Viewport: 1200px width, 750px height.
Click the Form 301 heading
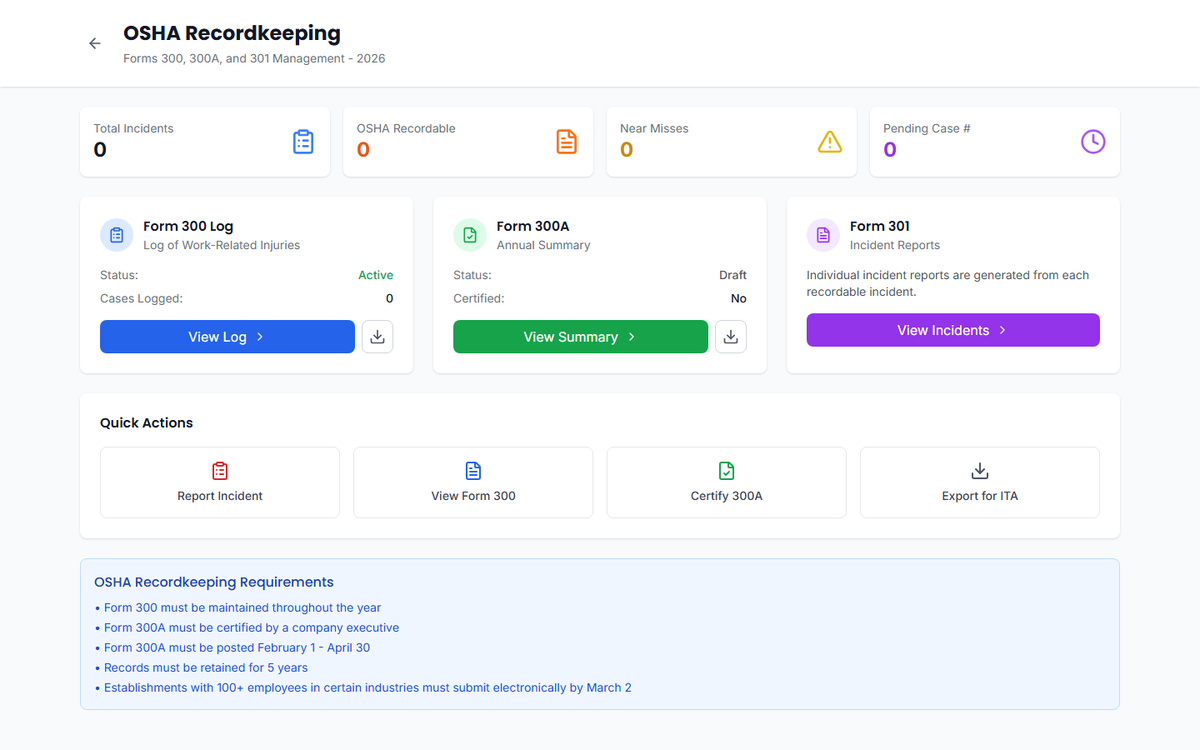[880, 226]
